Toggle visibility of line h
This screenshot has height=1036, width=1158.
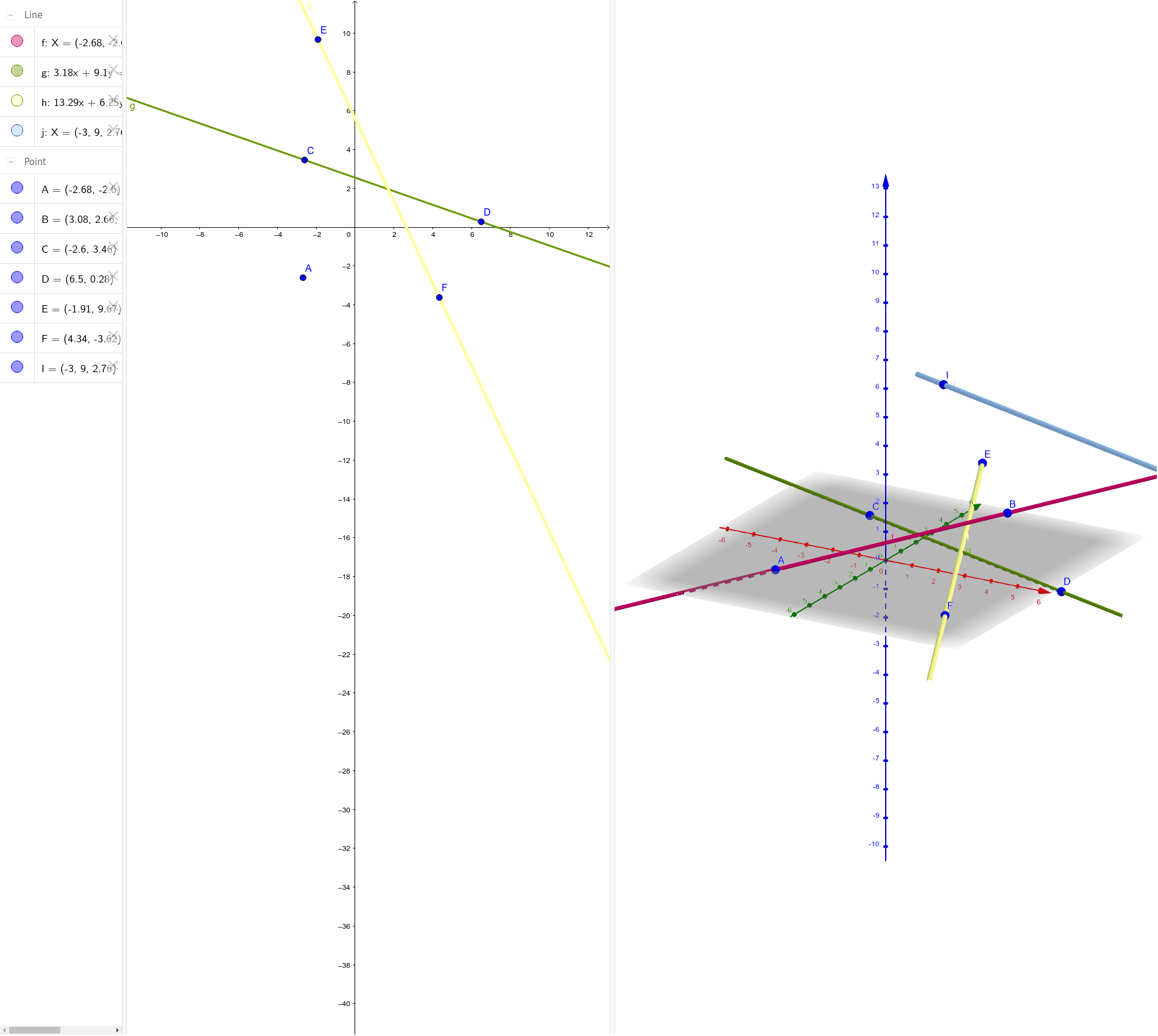[17, 100]
